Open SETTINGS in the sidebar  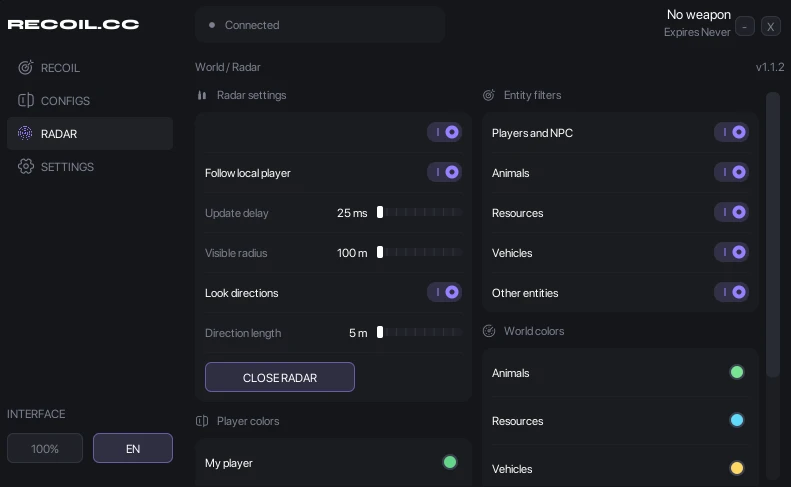point(90,167)
